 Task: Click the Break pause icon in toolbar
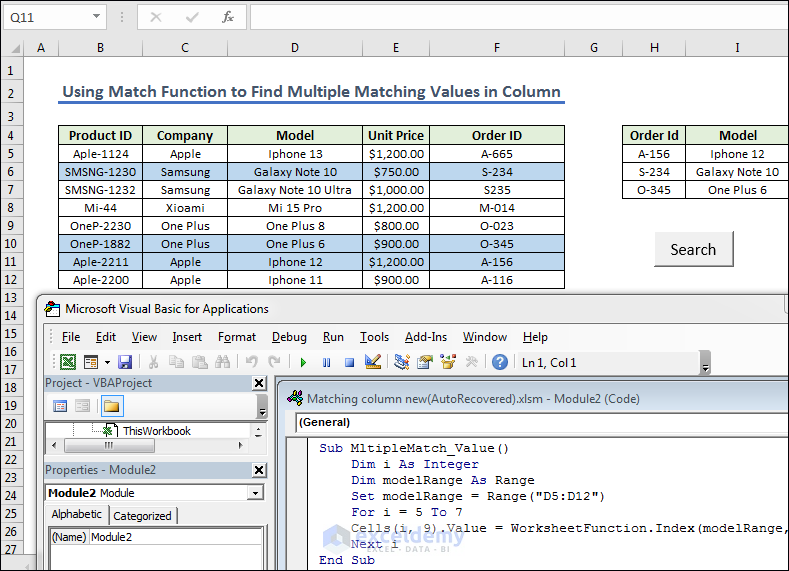[x=326, y=362]
